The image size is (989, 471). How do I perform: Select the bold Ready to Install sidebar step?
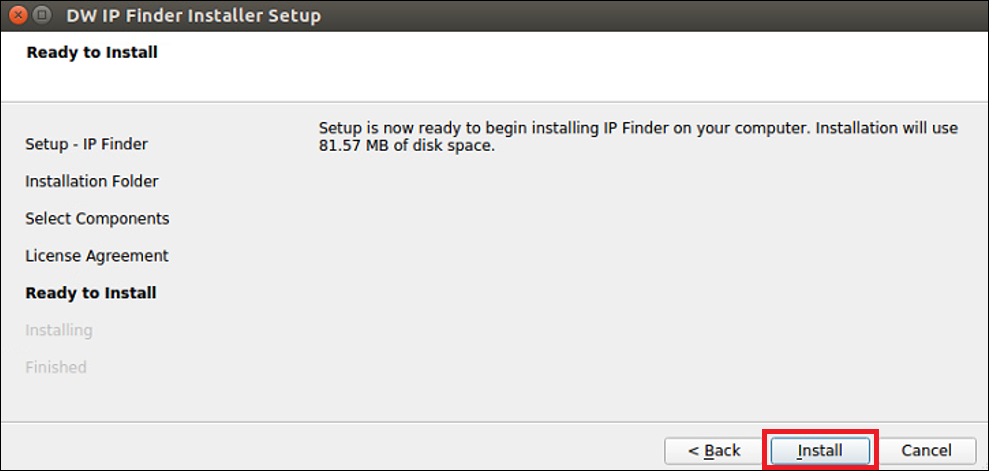click(91, 293)
